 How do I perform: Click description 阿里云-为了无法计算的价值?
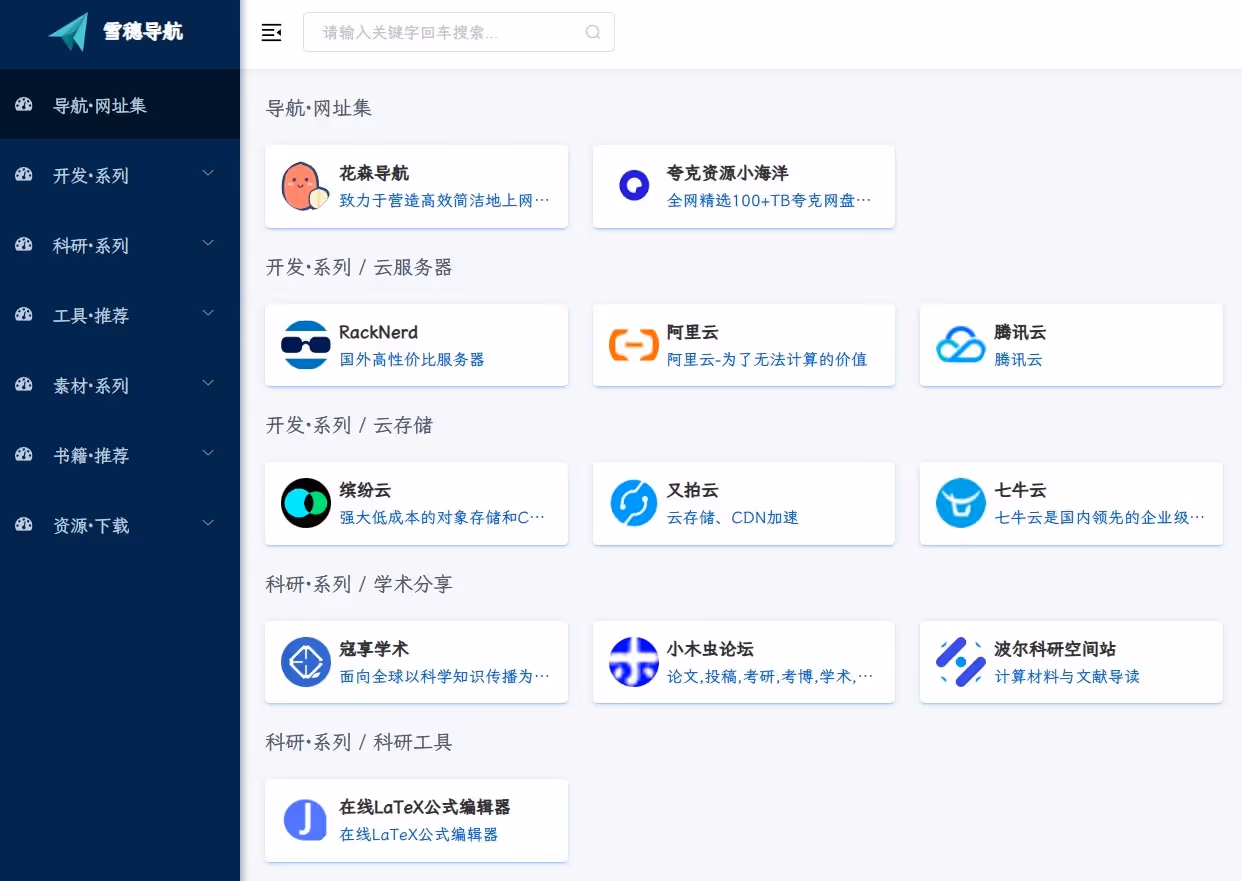pos(767,359)
